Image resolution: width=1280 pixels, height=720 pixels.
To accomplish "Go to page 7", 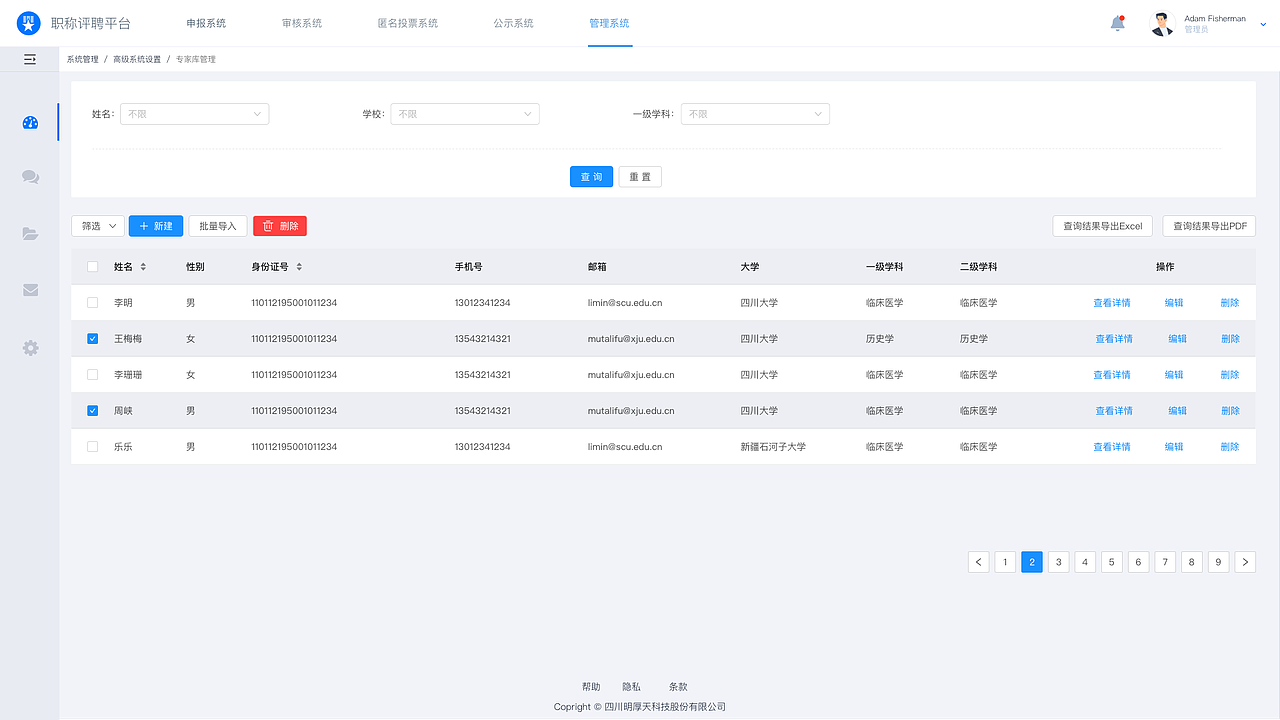I will click(1165, 562).
